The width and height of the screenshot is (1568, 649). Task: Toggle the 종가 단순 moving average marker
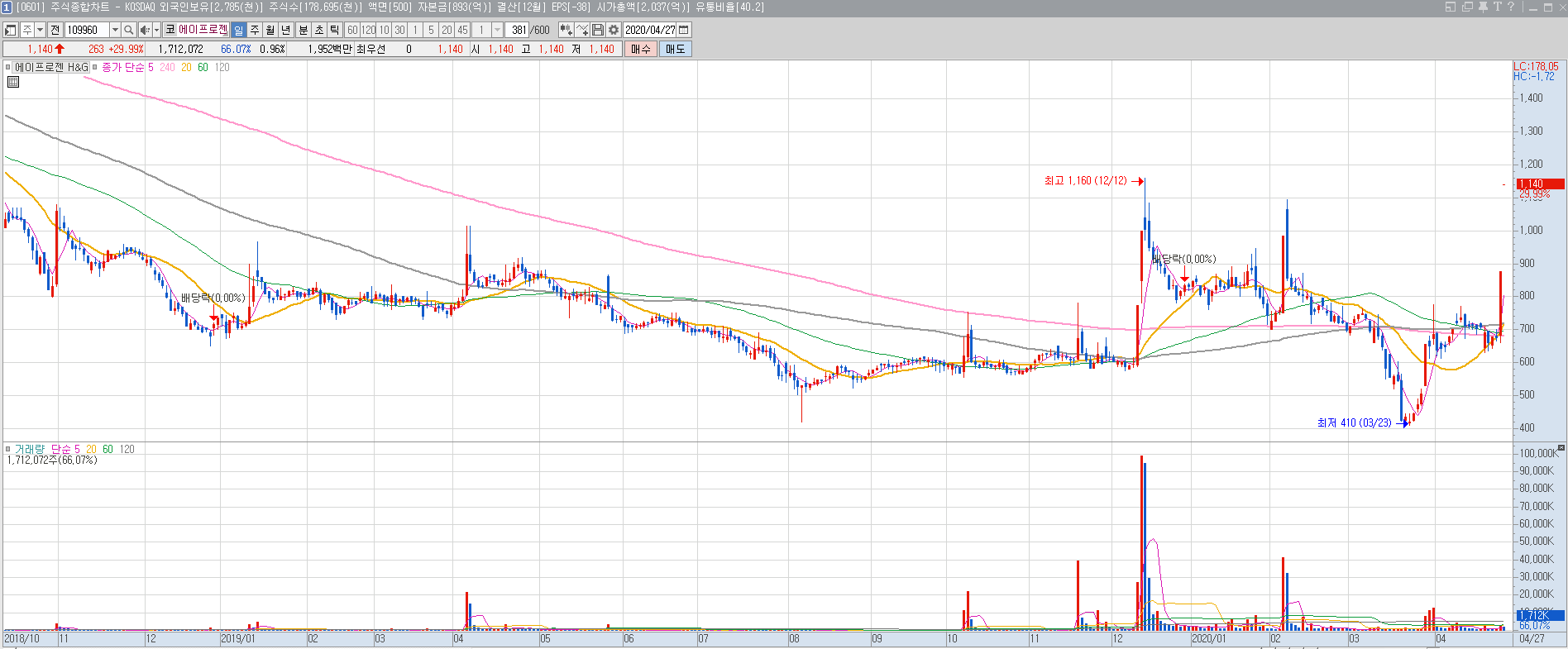pyautogui.click(x=95, y=67)
